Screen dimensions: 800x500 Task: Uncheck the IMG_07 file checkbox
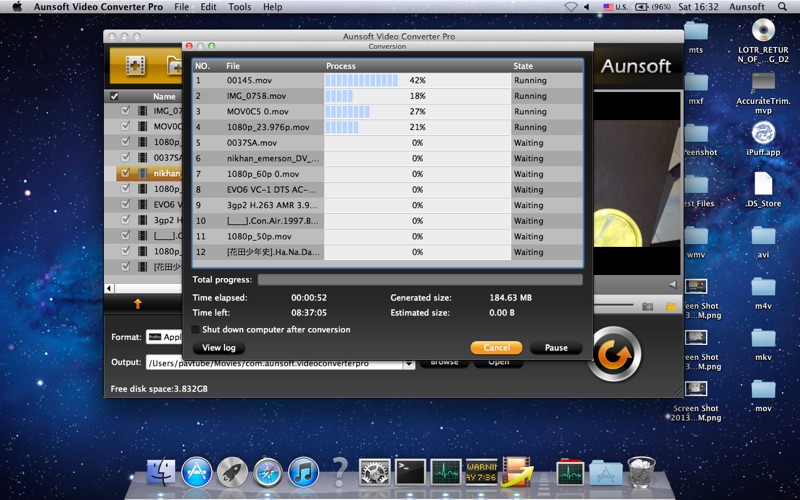click(x=126, y=110)
